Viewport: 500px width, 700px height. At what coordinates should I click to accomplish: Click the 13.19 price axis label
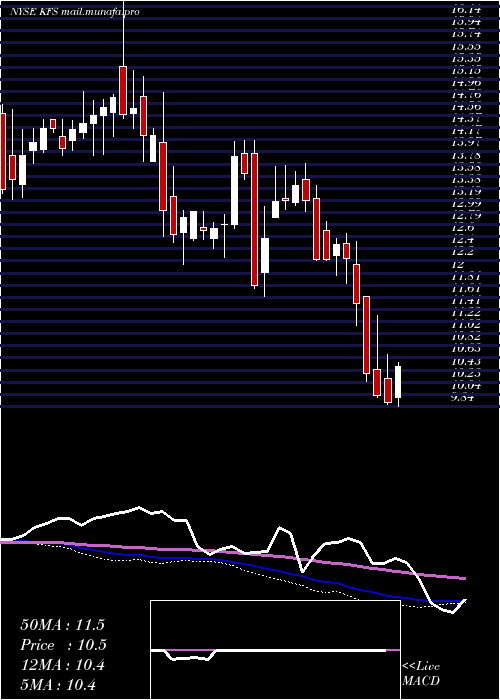tap(467, 192)
